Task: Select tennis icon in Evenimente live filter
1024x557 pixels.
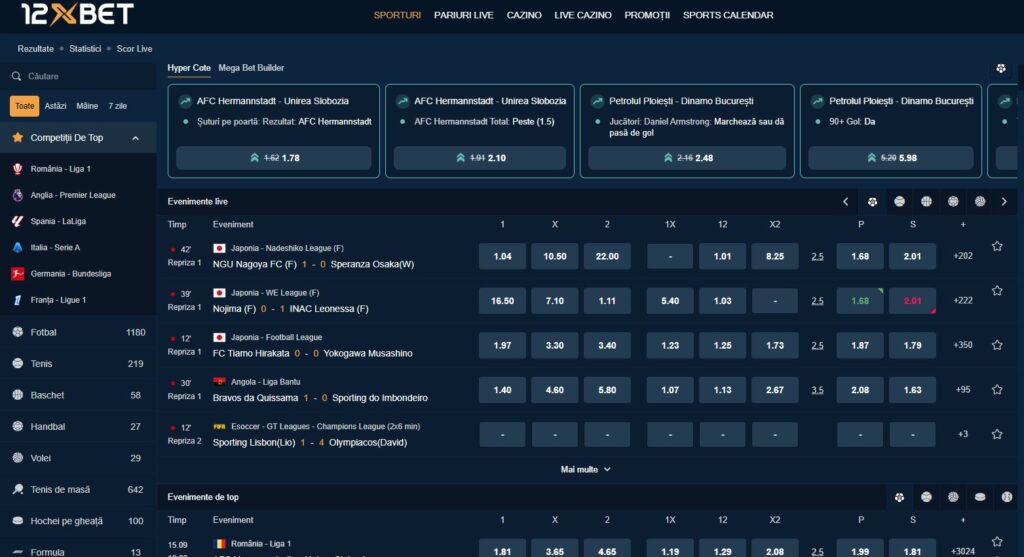Action: click(x=899, y=202)
